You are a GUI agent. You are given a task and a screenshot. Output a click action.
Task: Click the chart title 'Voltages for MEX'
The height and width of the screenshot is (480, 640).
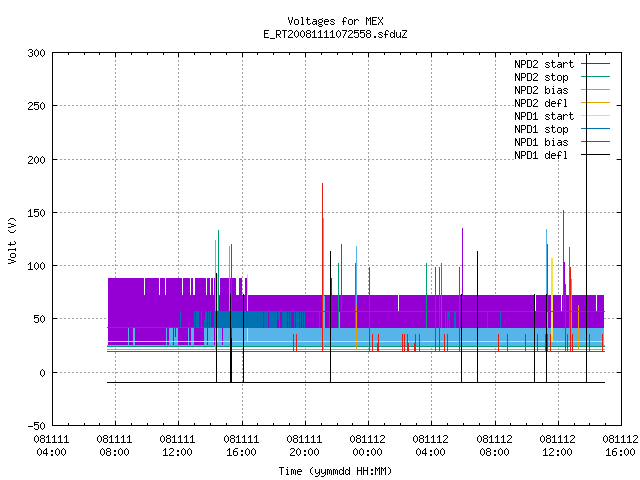pos(335,21)
